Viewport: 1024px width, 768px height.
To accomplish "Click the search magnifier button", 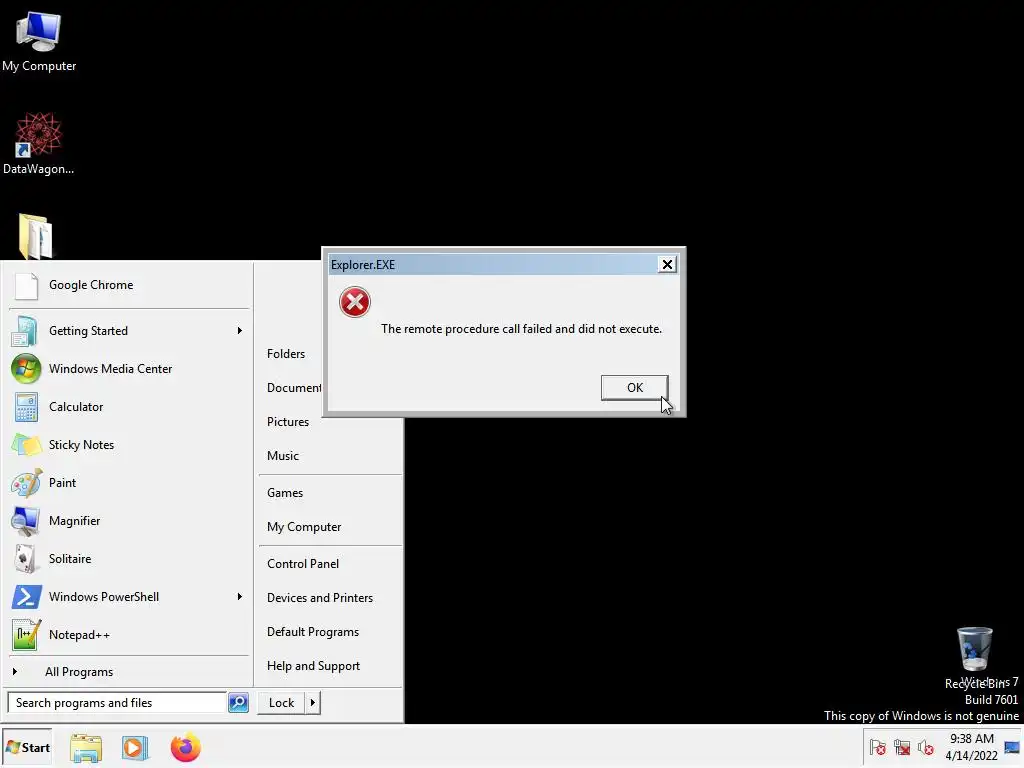I will point(238,703).
